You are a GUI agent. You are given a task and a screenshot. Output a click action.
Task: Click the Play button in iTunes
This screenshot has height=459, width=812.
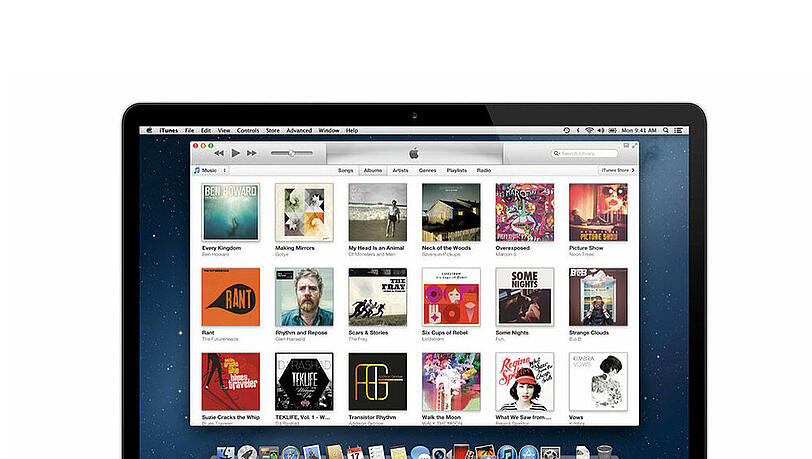click(236, 153)
